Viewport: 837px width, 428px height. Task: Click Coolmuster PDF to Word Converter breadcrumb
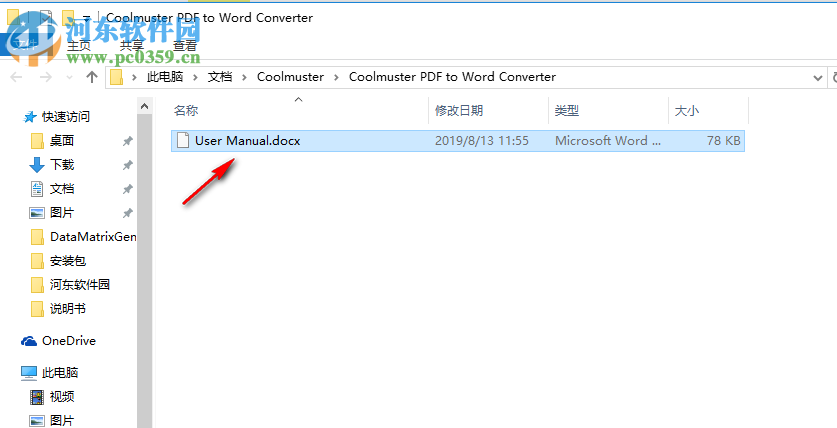pyautogui.click(x=452, y=77)
